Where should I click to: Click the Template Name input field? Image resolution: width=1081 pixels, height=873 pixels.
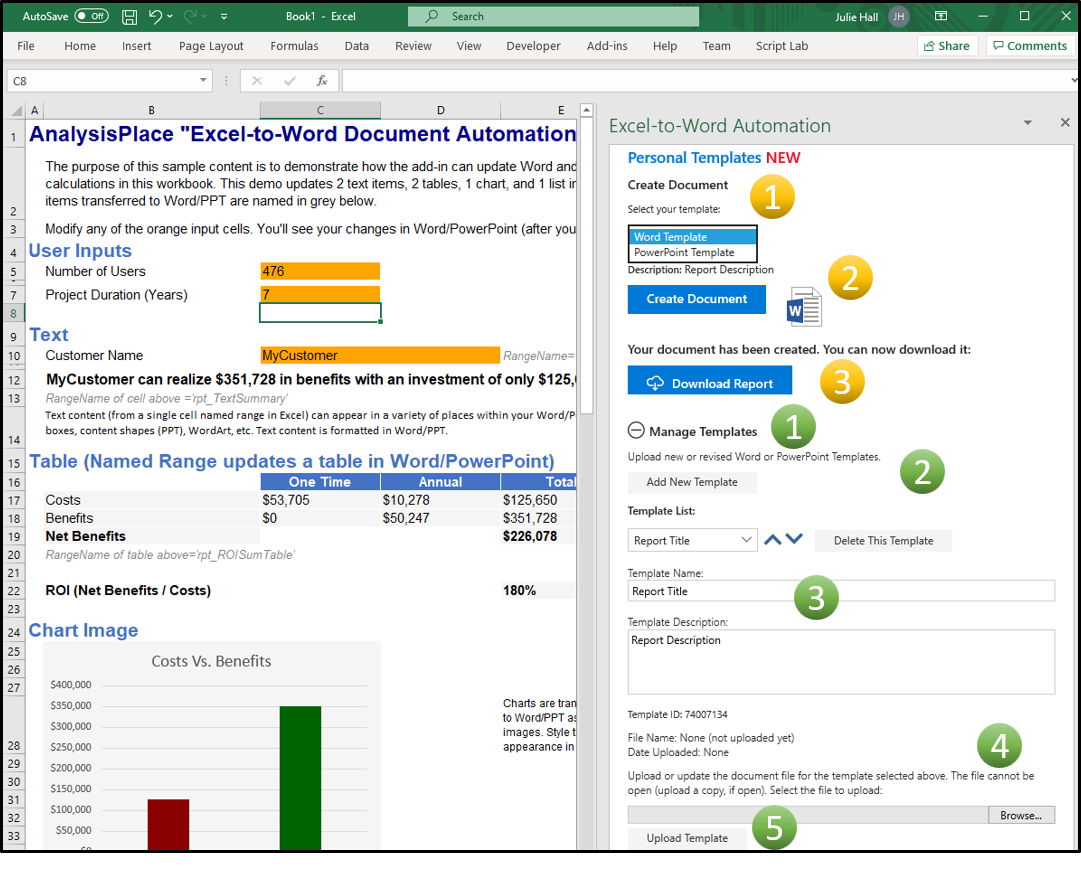841,591
